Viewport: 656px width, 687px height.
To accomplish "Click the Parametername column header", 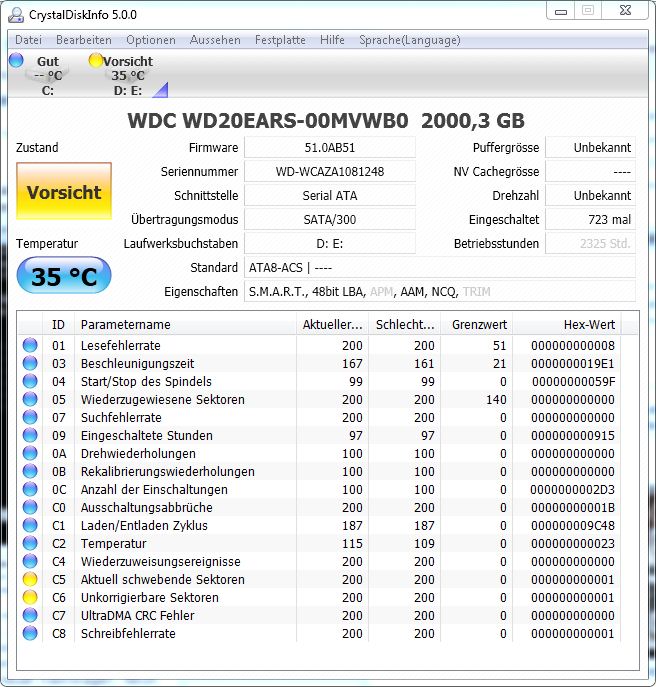I will coord(185,325).
